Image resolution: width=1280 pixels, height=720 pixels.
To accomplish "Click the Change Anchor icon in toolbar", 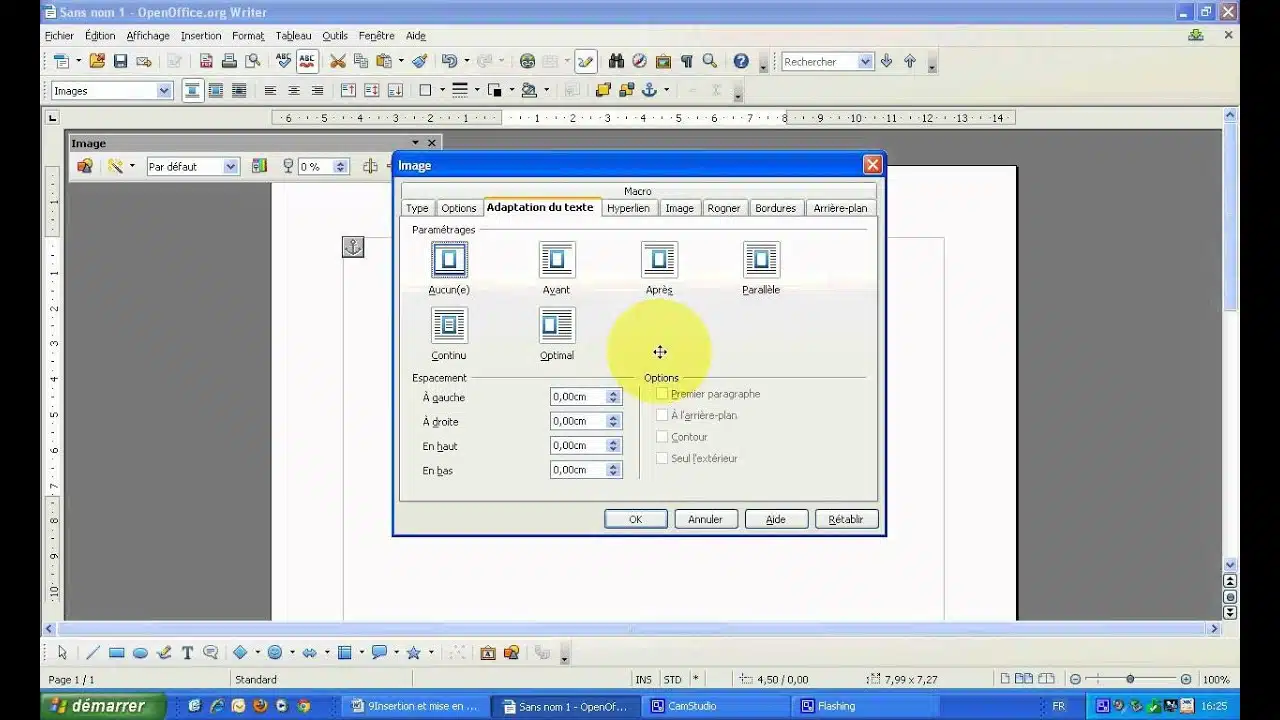I will (x=649, y=90).
